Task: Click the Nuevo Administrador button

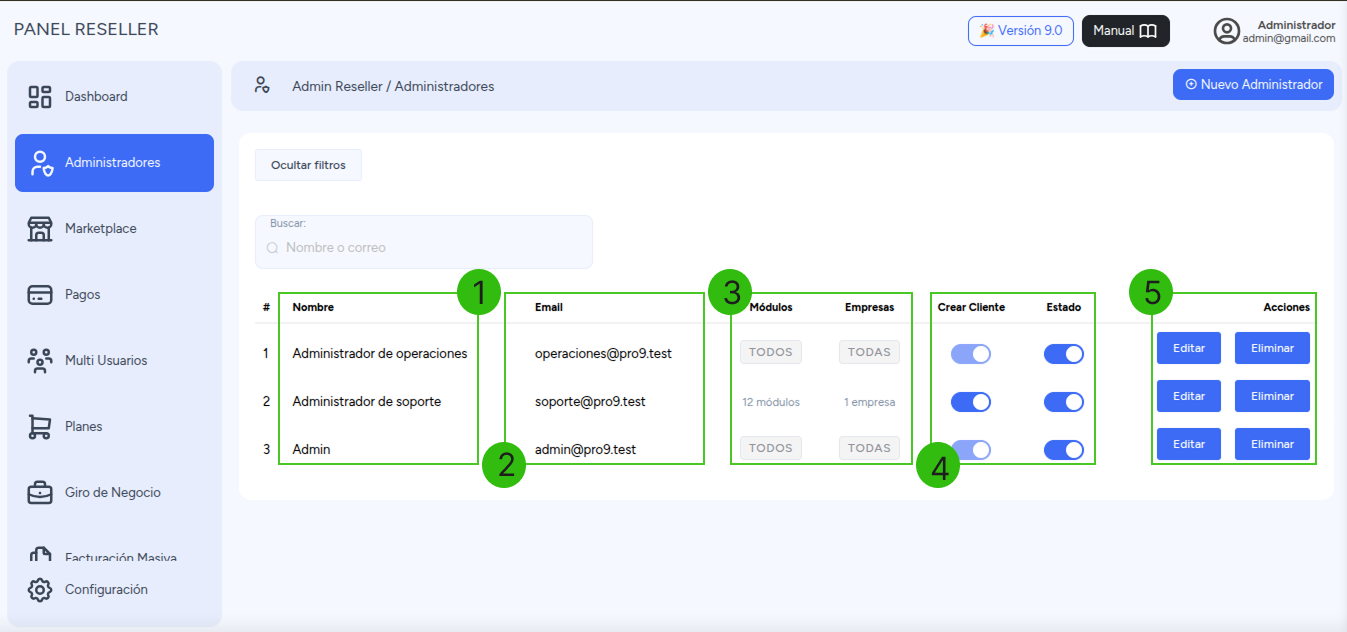Action: 1253,85
